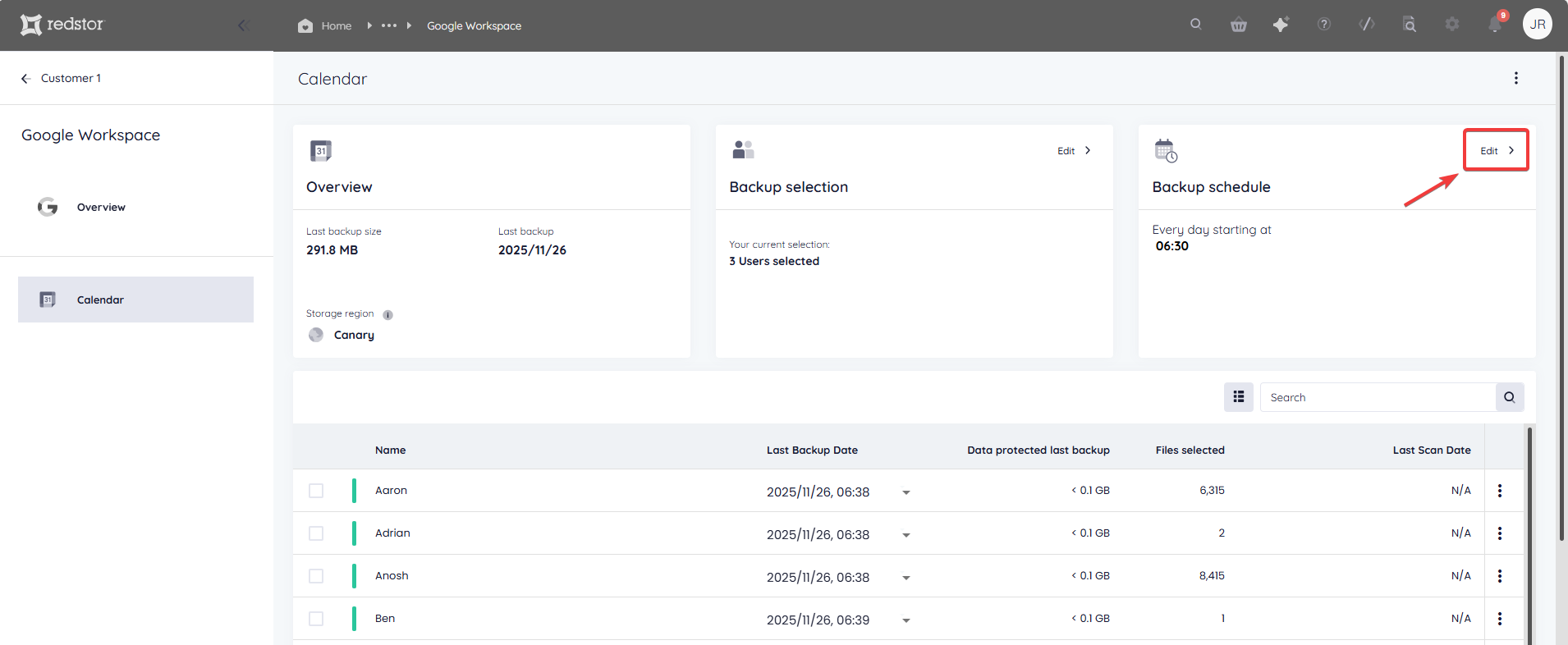Tick the checkbox for Aaron
This screenshot has width=1568, height=645.
(316, 491)
